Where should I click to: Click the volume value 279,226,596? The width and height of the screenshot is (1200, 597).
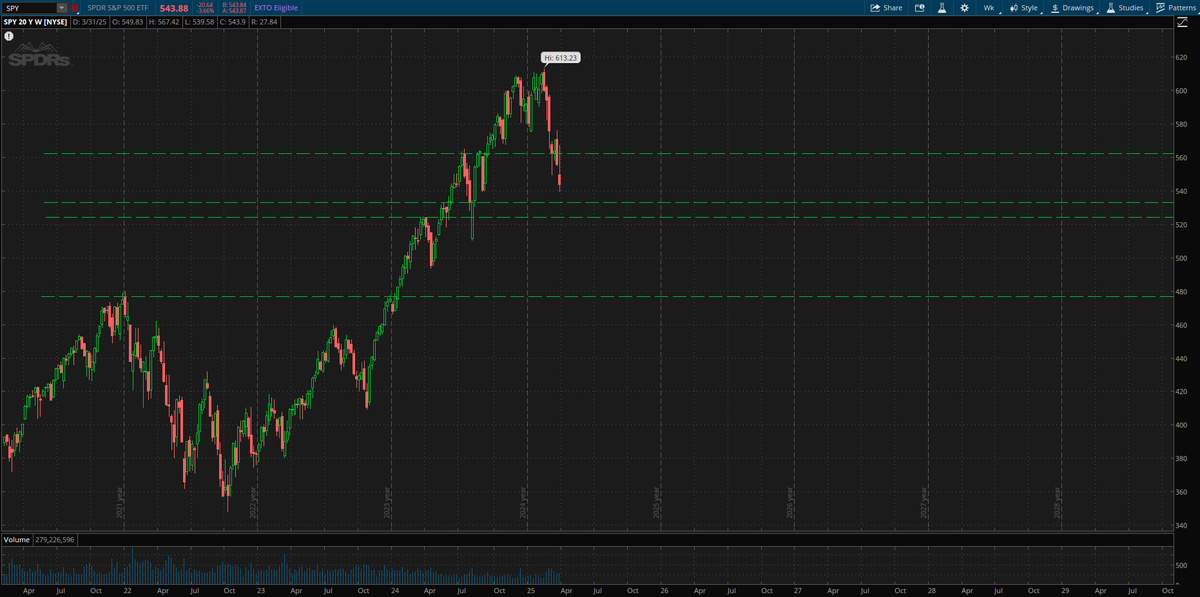[54, 540]
